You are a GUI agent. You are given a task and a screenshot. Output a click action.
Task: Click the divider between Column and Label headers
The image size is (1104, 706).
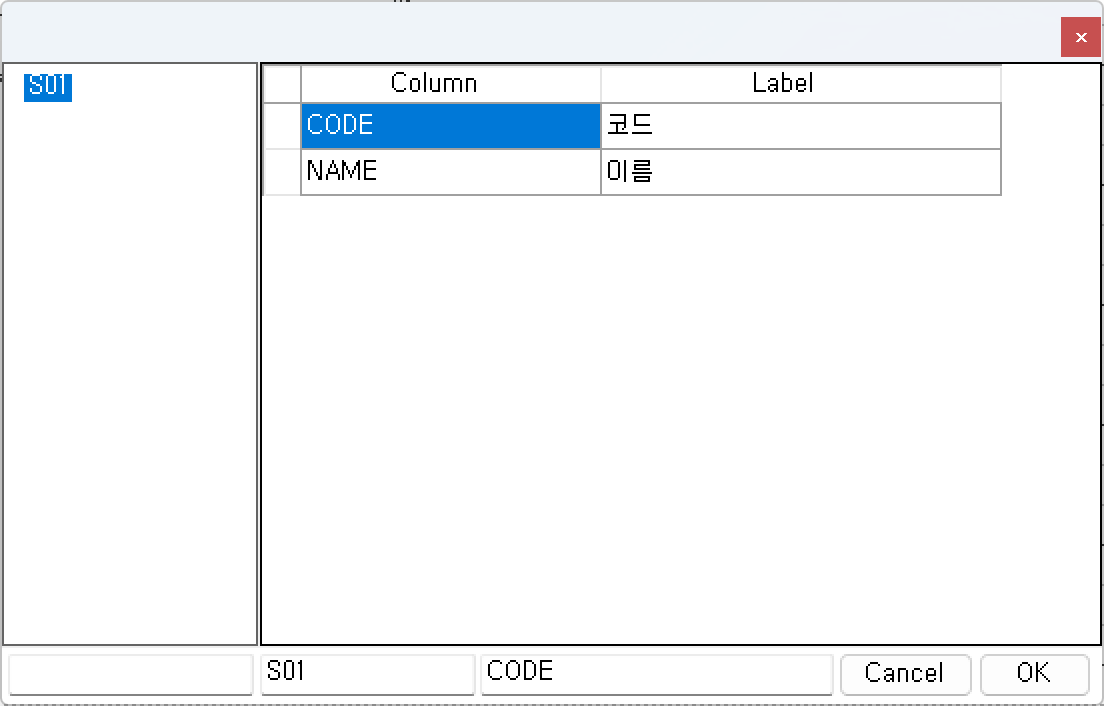pos(601,83)
